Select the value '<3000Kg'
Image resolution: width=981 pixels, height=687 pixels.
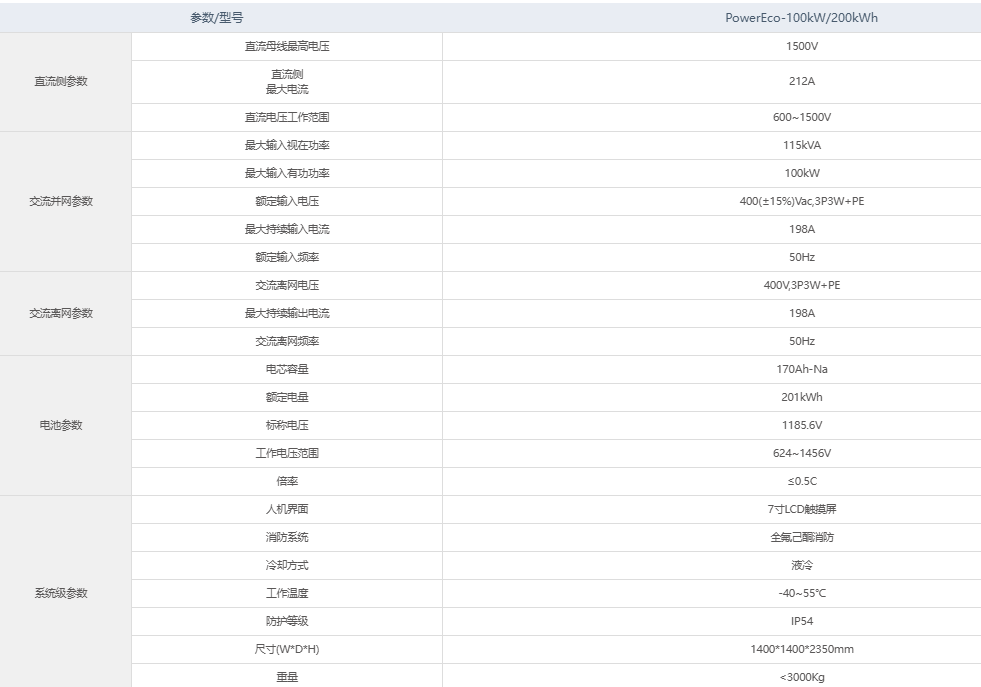(x=802, y=678)
